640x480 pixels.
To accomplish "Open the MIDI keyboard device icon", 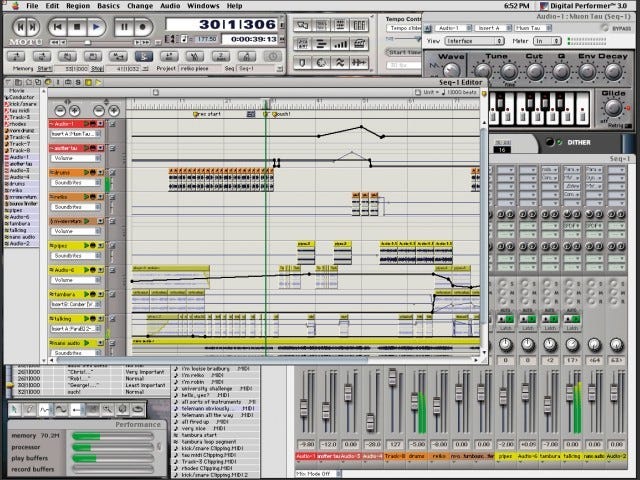I will click(x=359, y=44).
